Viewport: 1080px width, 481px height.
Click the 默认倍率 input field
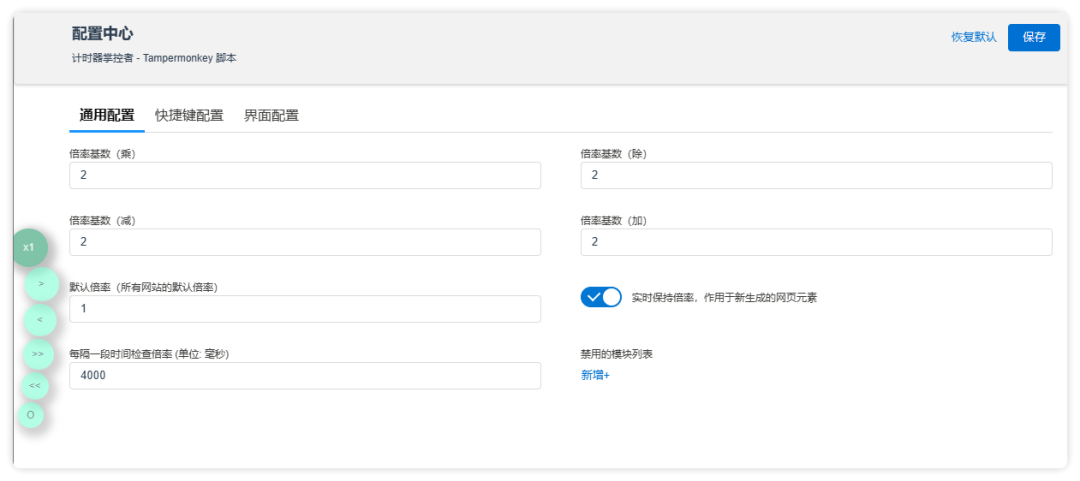click(305, 309)
